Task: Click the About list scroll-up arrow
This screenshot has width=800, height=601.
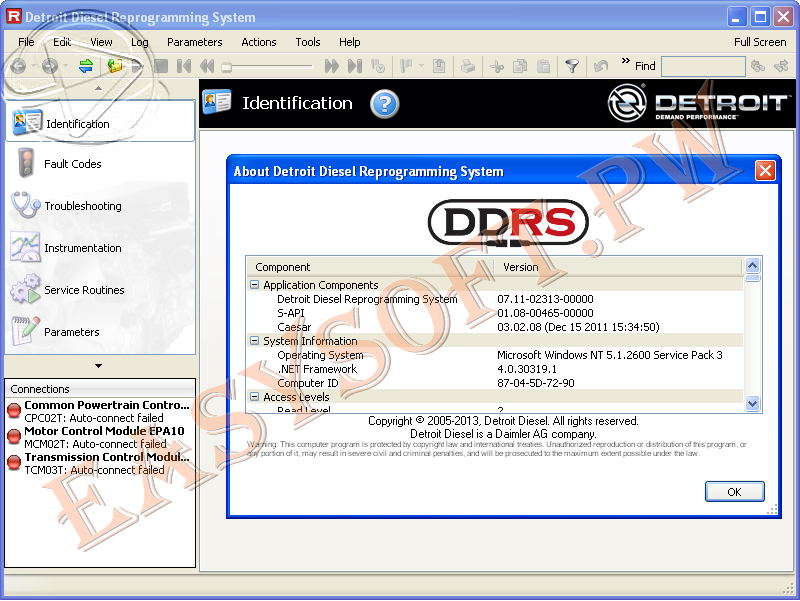Action: [753, 265]
